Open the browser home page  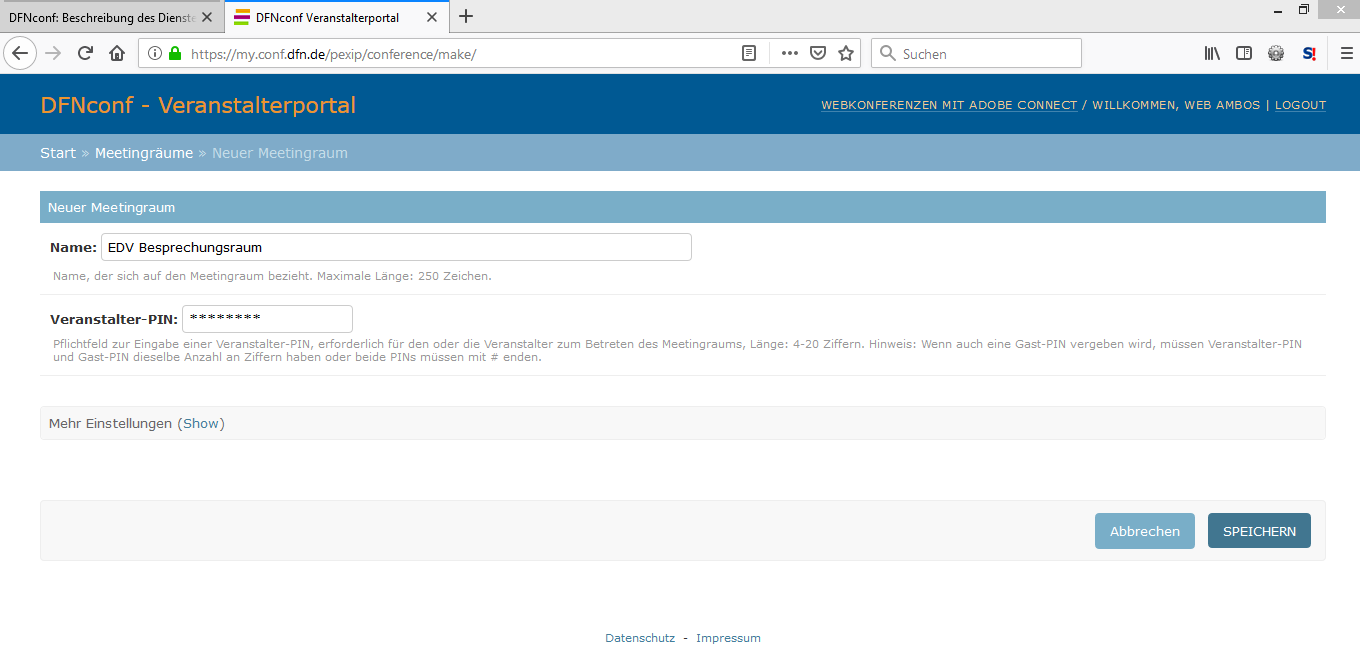(117, 54)
